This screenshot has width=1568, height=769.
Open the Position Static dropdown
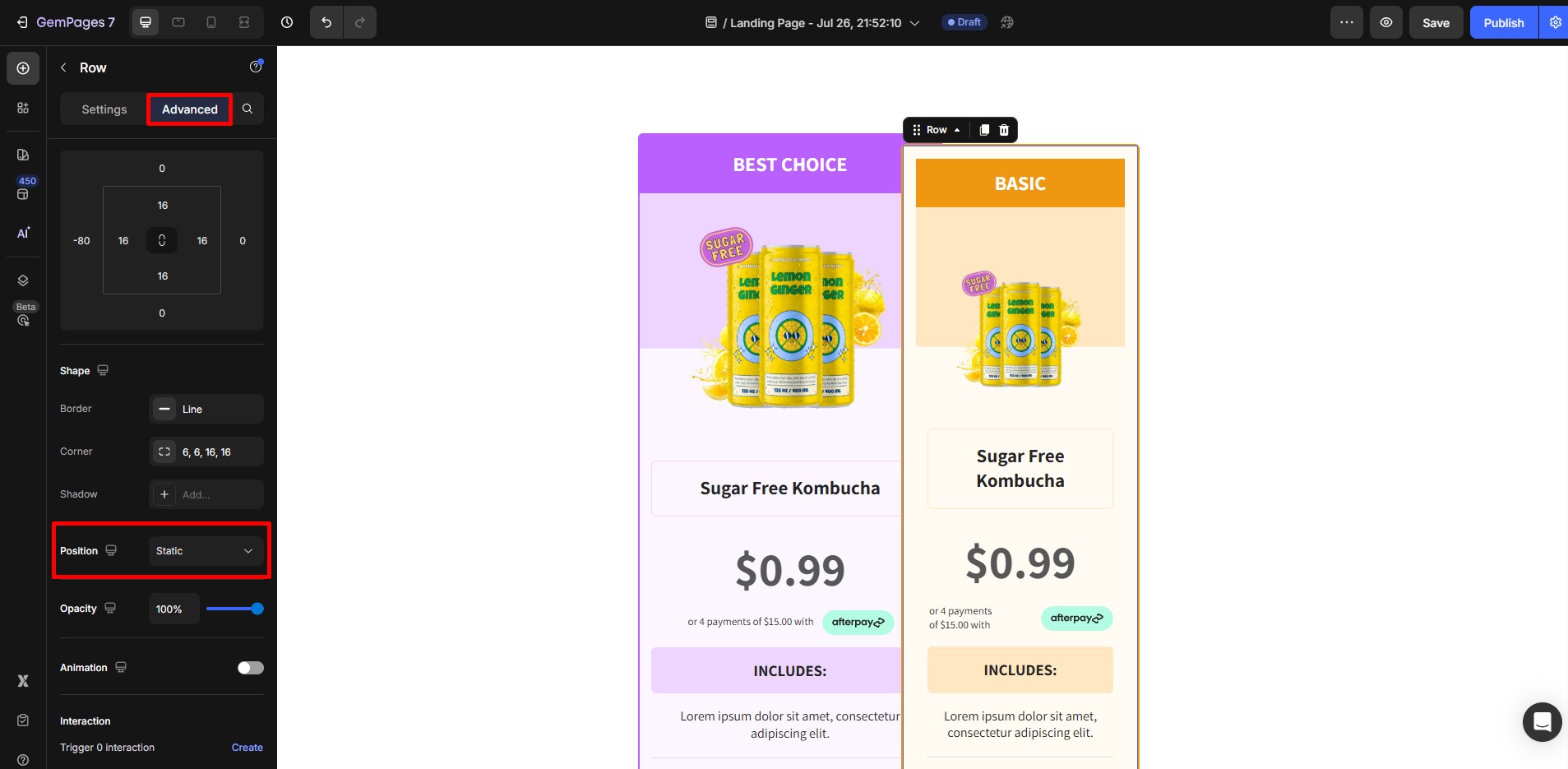[206, 551]
